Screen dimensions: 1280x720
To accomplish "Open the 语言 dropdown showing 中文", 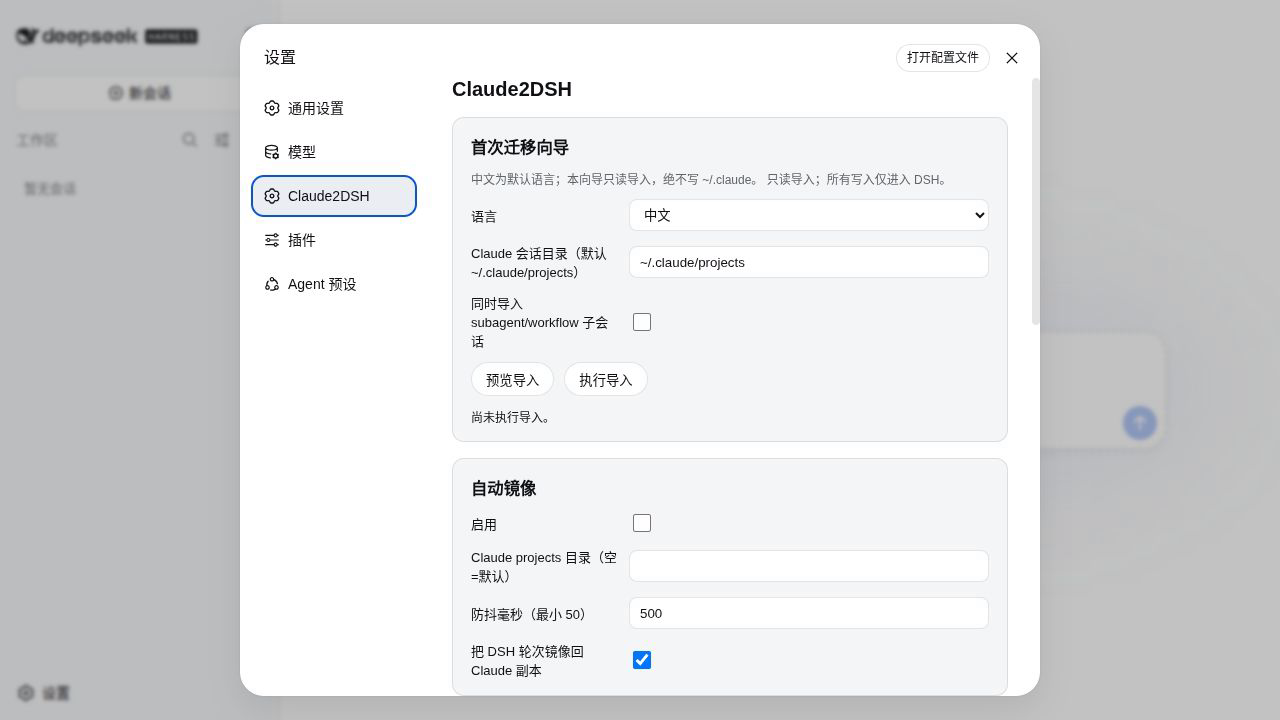I will tap(809, 215).
